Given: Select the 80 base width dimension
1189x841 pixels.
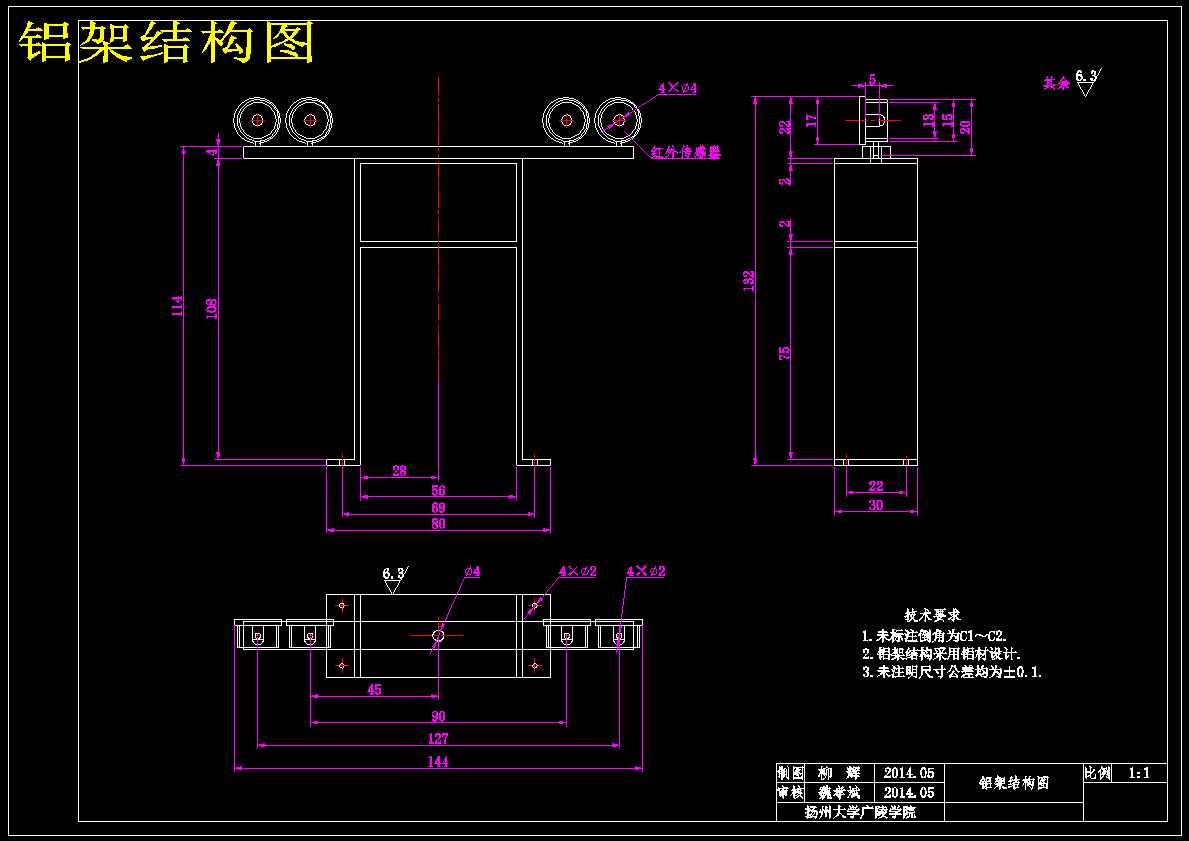Looking at the screenshot, I should (x=438, y=524).
